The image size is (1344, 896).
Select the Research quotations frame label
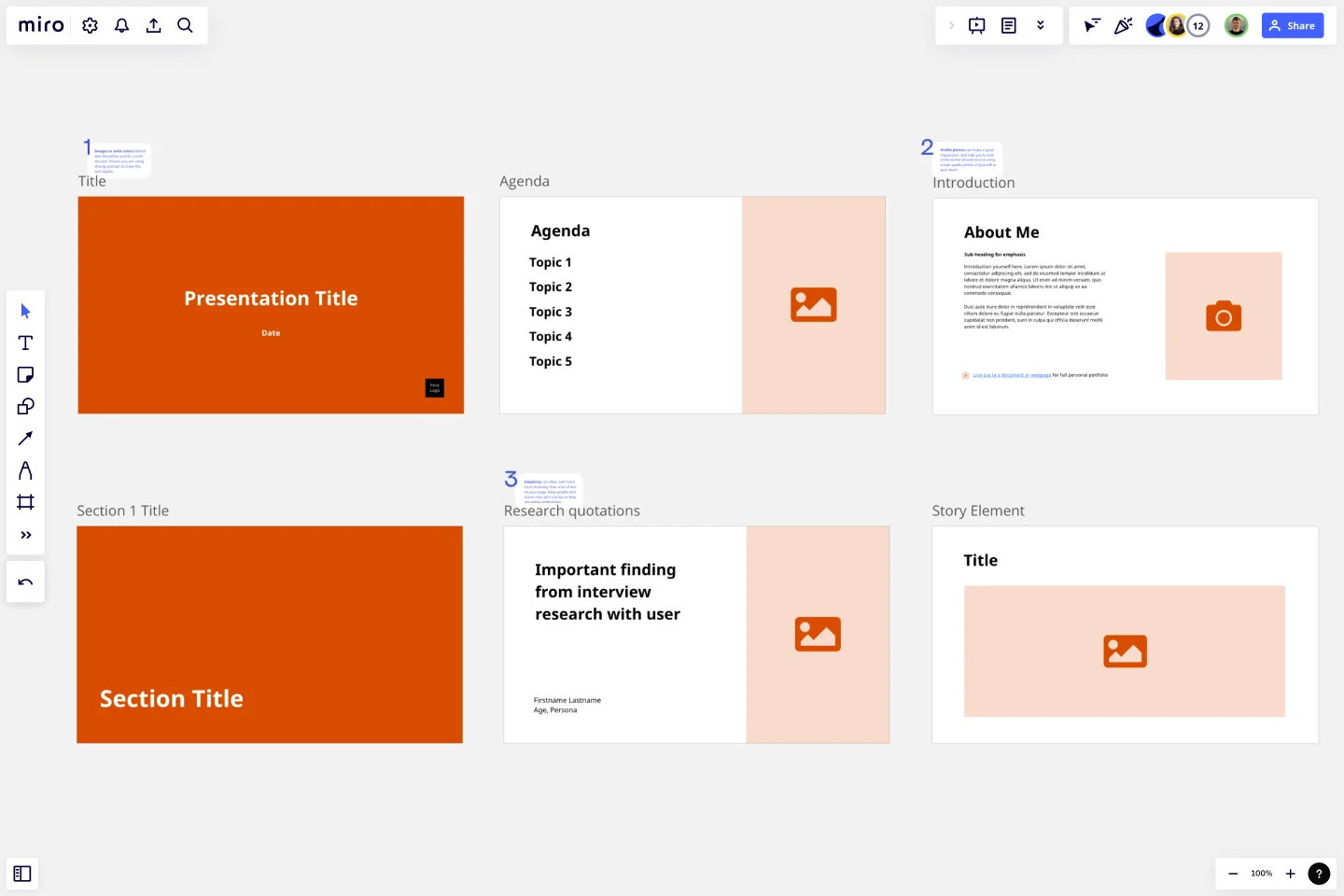pyautogui.click(x=572, y=511)
